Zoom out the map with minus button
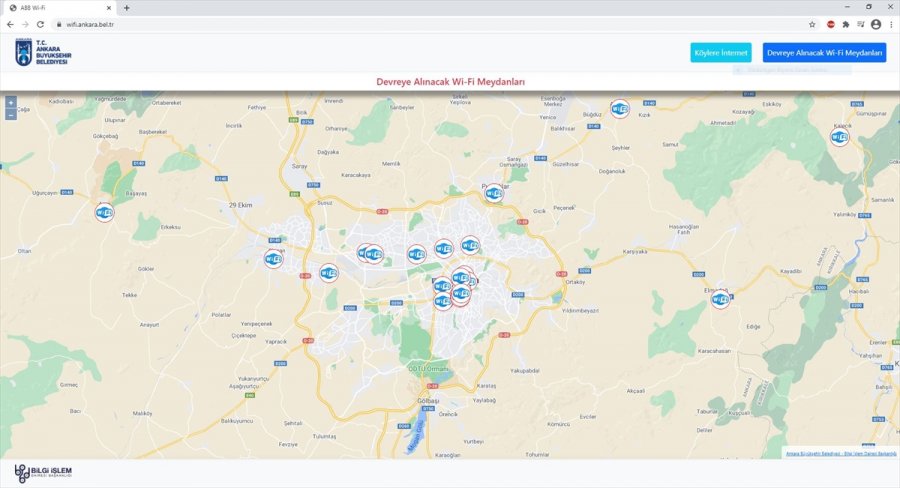The height and width of the screenshot is (488, 900). coord(10,115)
